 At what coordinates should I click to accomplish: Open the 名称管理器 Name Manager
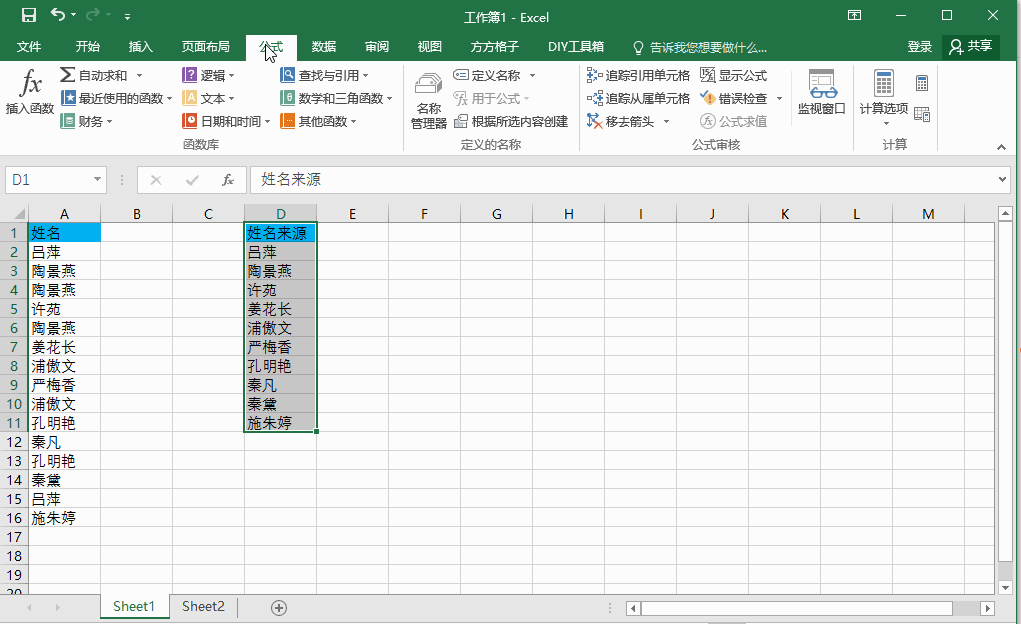[x=428, y=100]
